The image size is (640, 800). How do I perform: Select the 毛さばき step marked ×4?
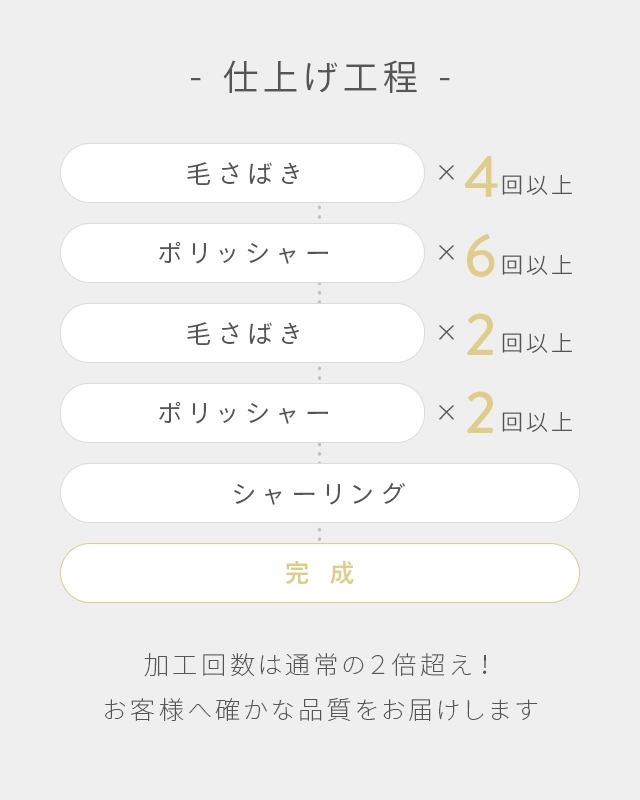point(243,173)
